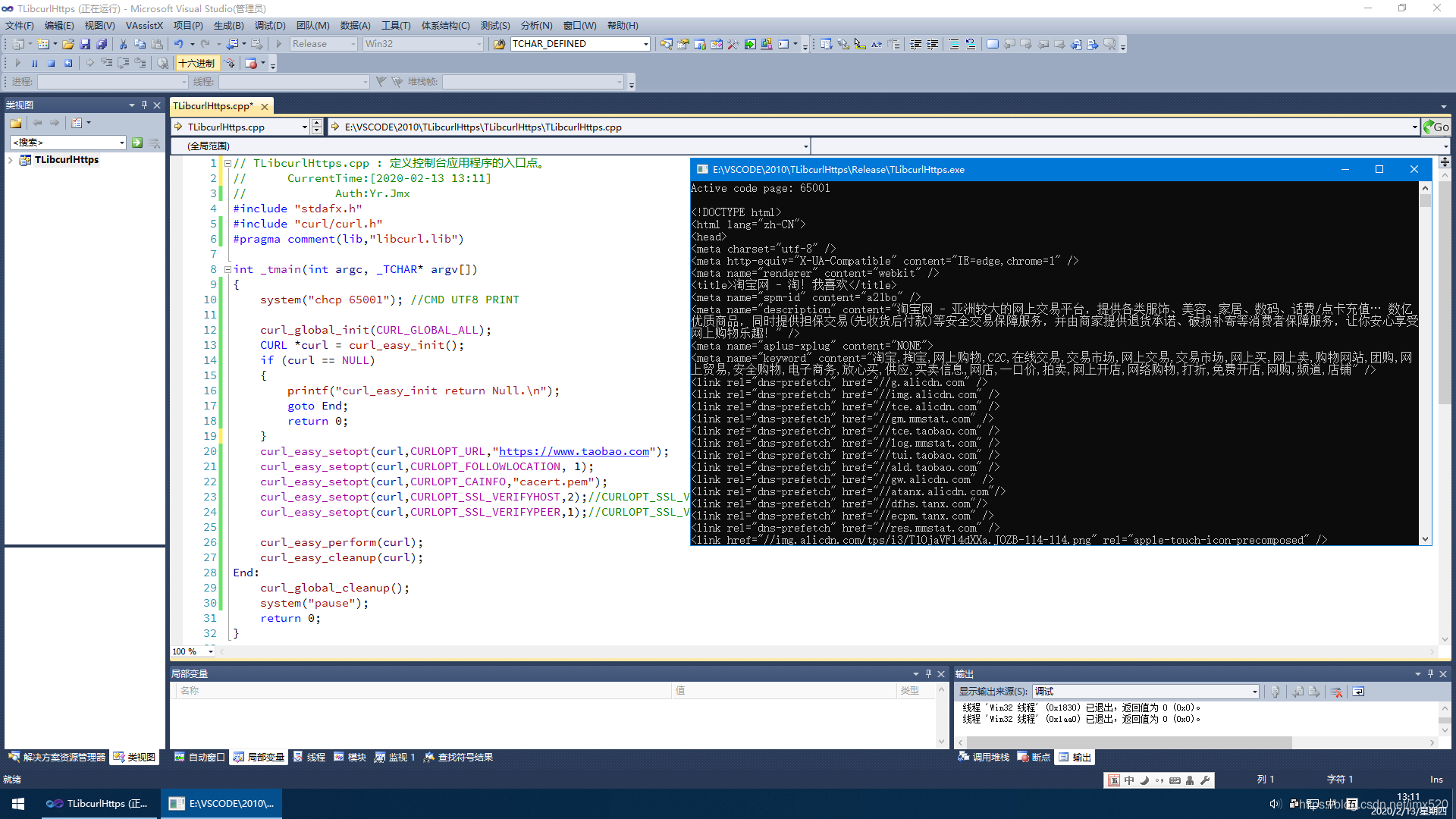Open the 调试(D) menu

click(270, 26)
